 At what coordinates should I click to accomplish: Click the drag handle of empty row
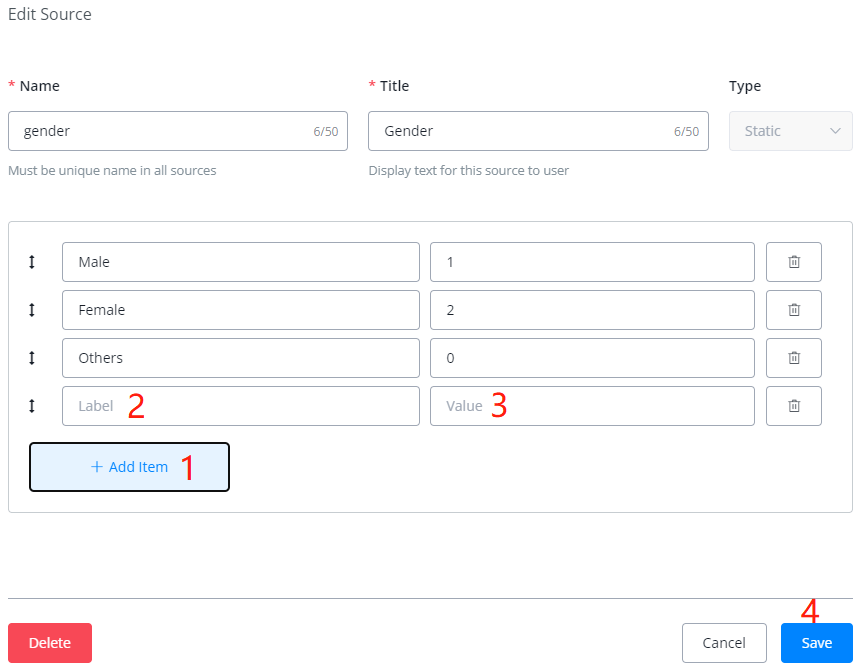pos(31,406)
